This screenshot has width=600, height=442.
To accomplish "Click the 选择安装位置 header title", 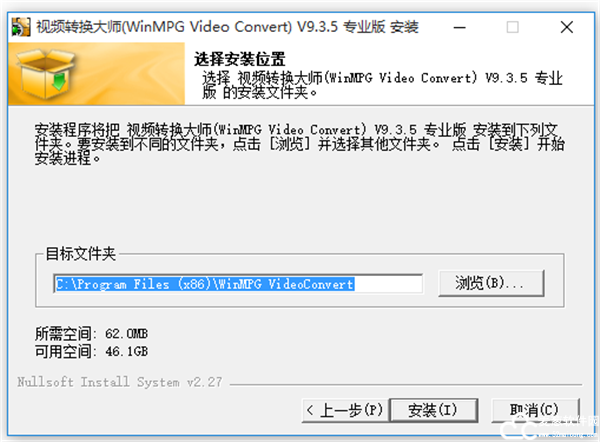I will pos(240,59).
